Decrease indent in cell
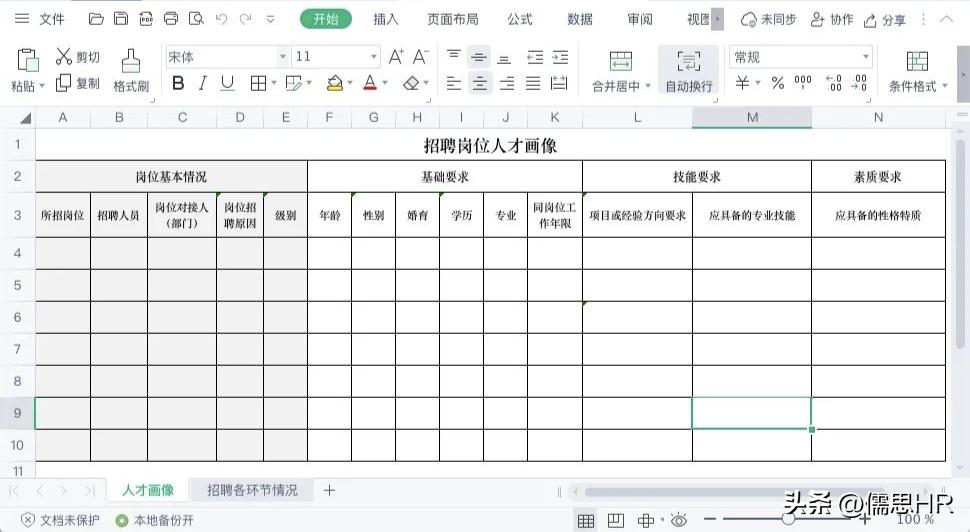Viewport: 970px width, 532px height. (x=535, y=57)
